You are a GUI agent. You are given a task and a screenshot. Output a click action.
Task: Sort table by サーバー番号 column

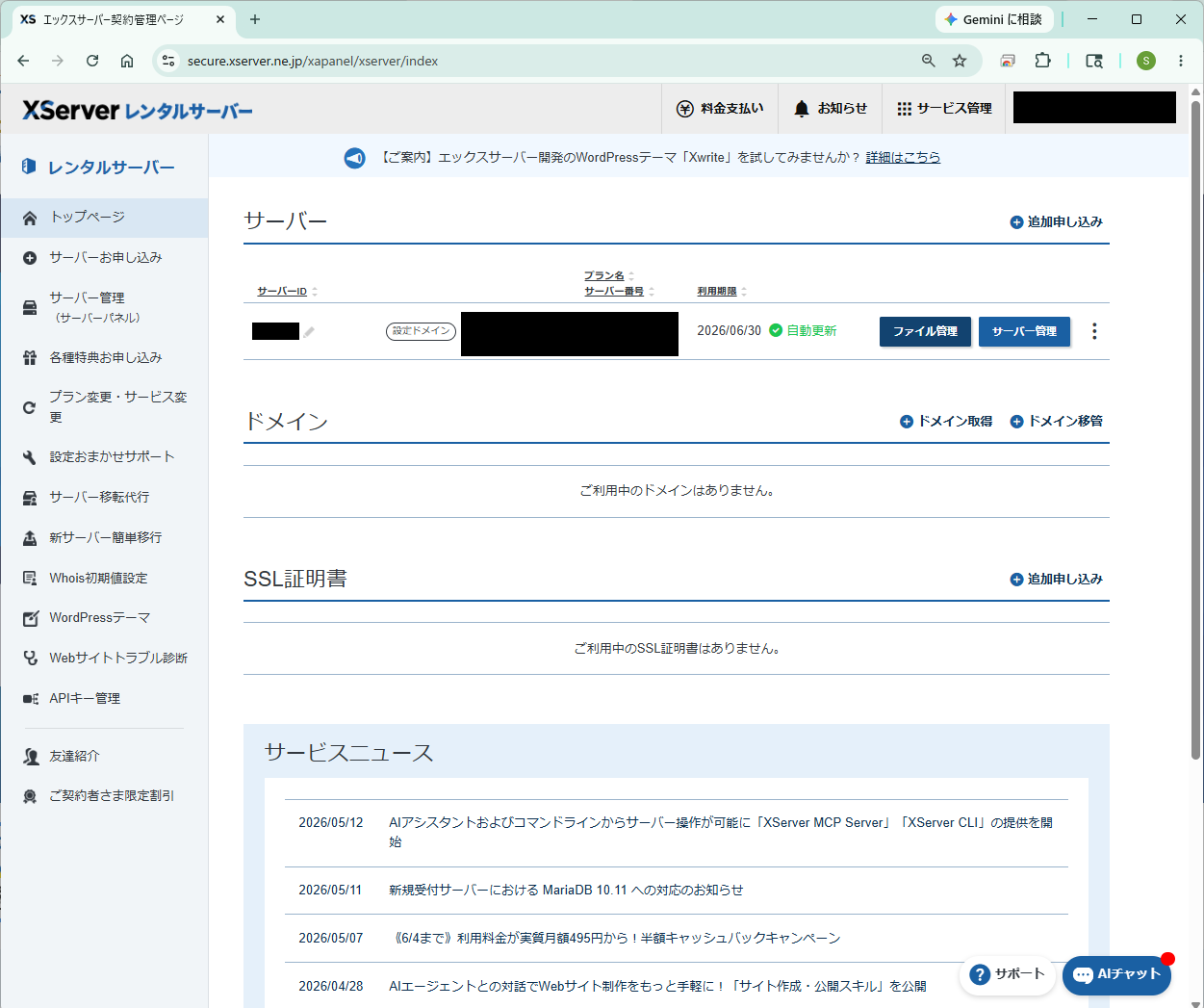click(x=619, y=291)
